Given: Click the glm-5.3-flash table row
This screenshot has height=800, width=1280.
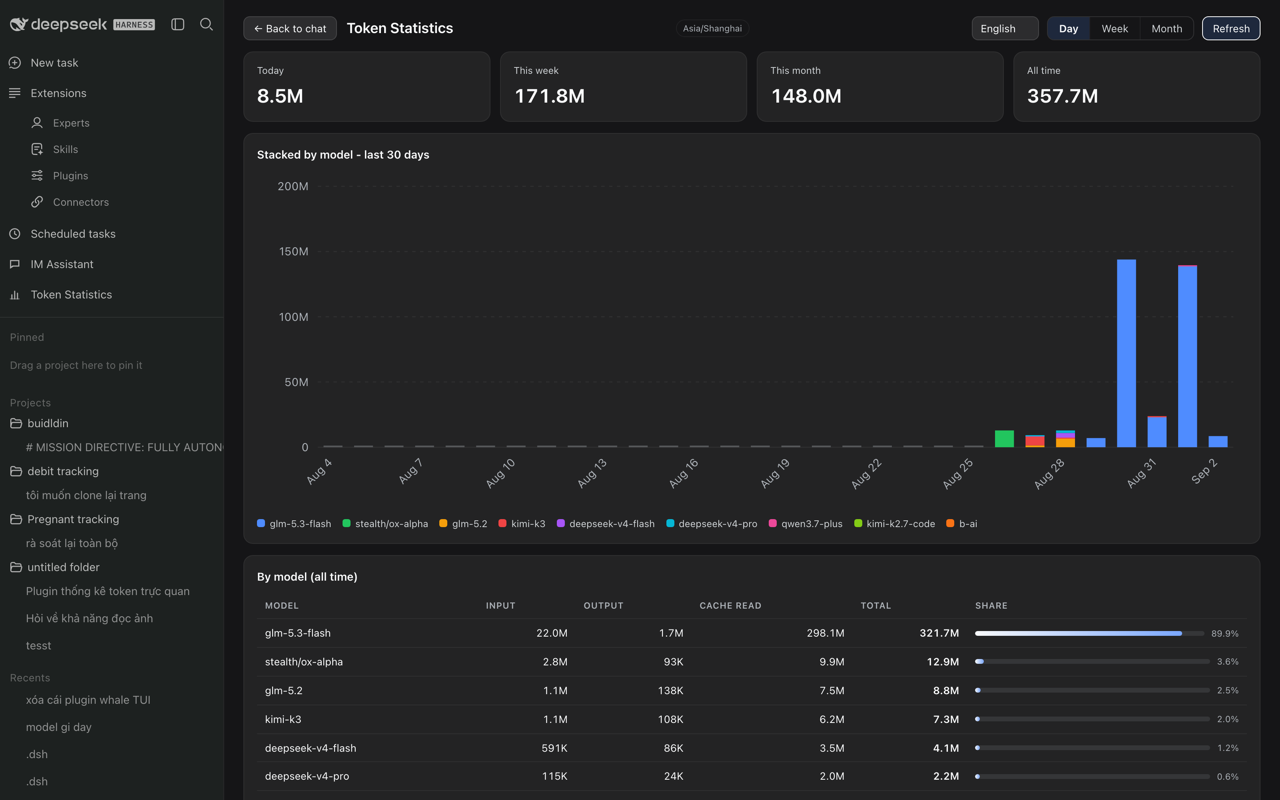Looking at the screenshot, I should pyautogui.click(x=751, y=633).
